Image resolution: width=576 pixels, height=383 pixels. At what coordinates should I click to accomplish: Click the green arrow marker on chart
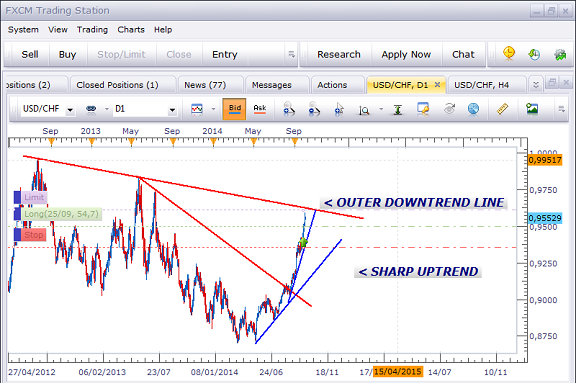click(303, 242)
